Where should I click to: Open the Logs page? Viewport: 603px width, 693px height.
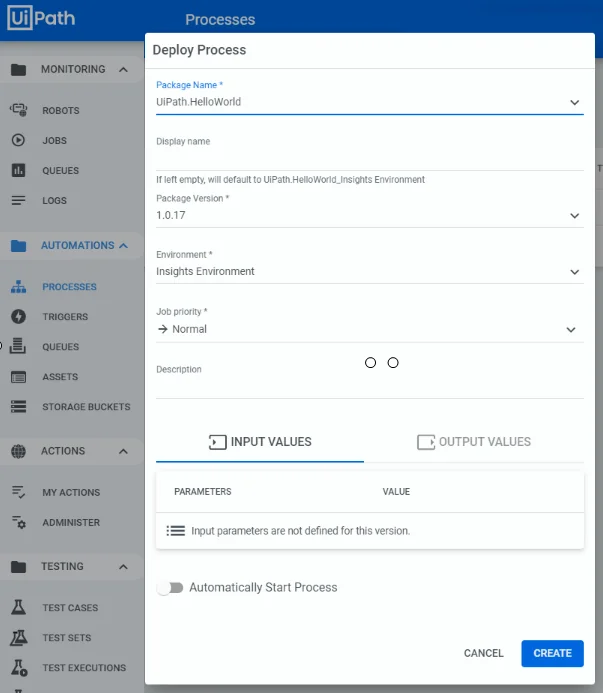tap(54, 201)
